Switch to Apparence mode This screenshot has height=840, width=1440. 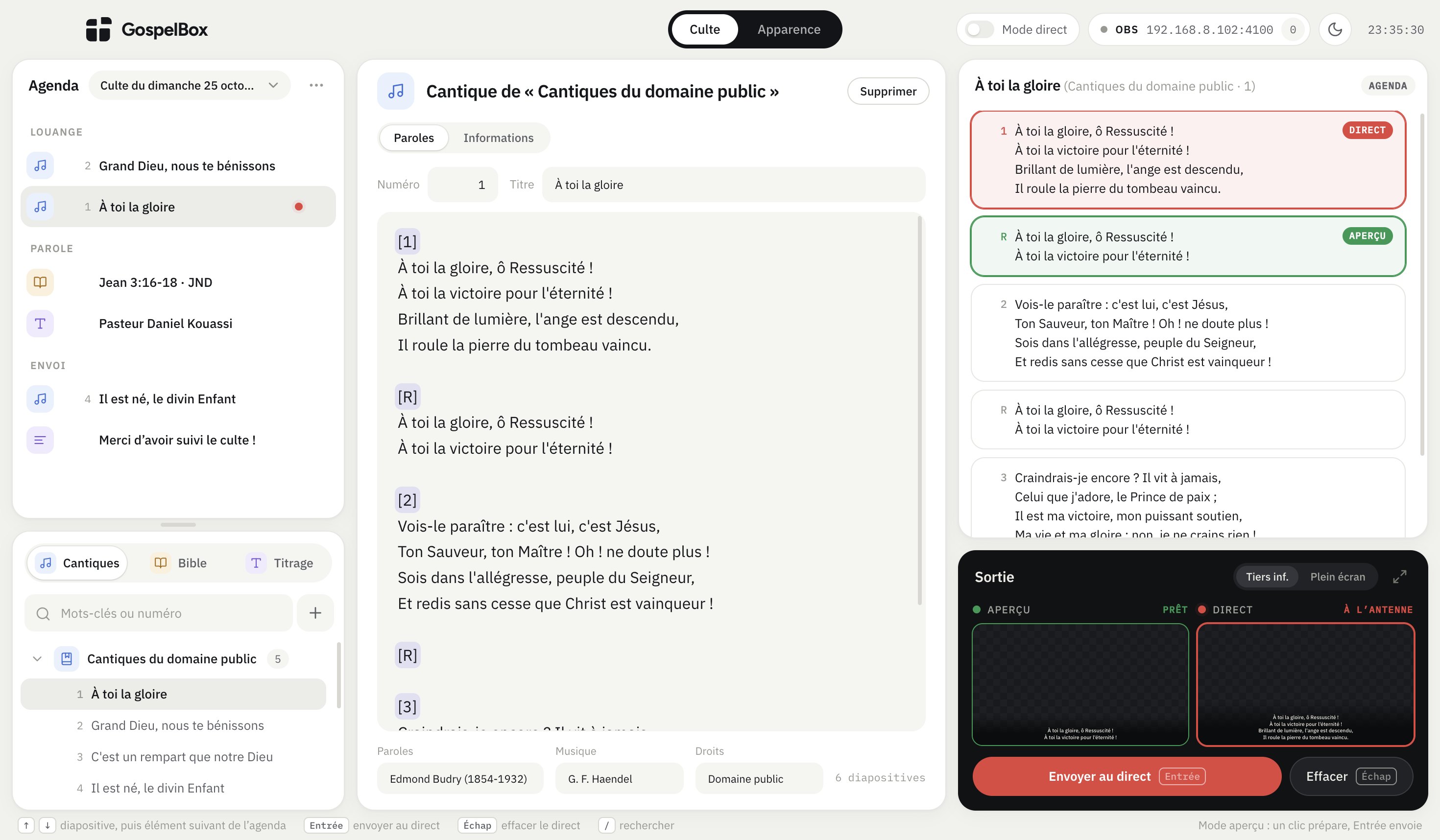[x=789, y=29]
